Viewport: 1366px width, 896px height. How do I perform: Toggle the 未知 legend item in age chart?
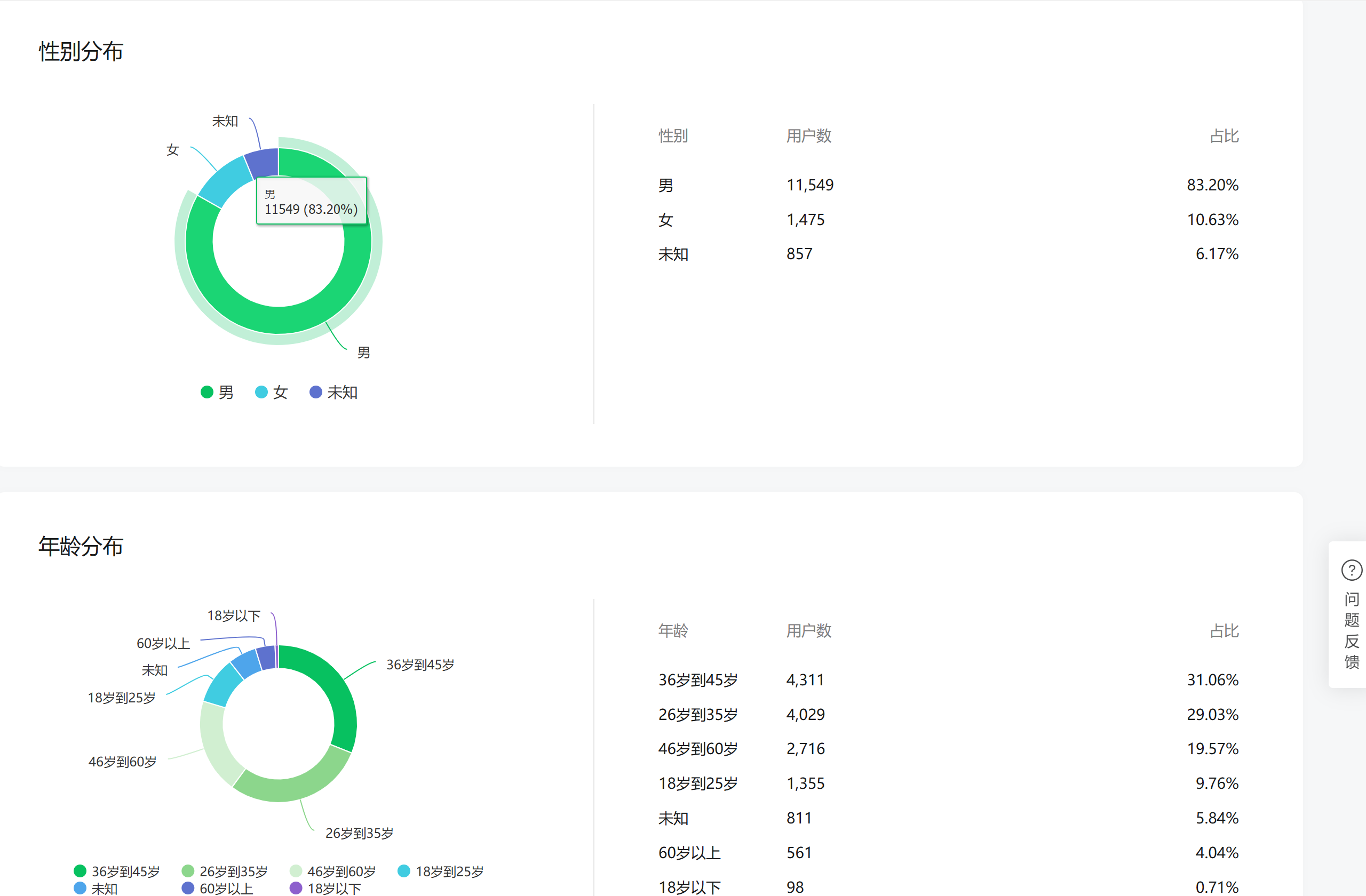pos(96,888)
